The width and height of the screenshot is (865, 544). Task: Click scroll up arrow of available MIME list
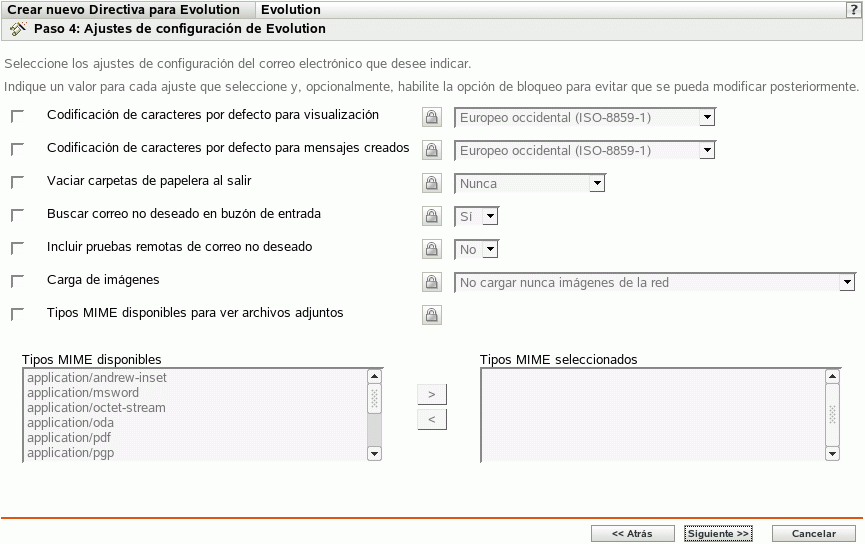(375, 376)
